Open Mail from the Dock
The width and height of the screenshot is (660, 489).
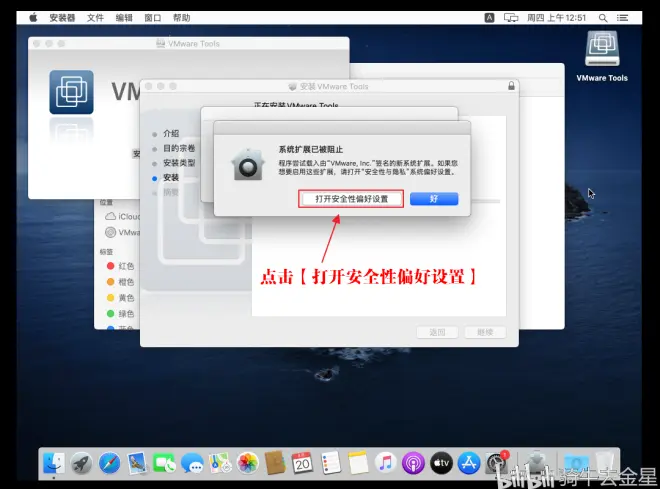pyautogui.click(x=136, y=463)
